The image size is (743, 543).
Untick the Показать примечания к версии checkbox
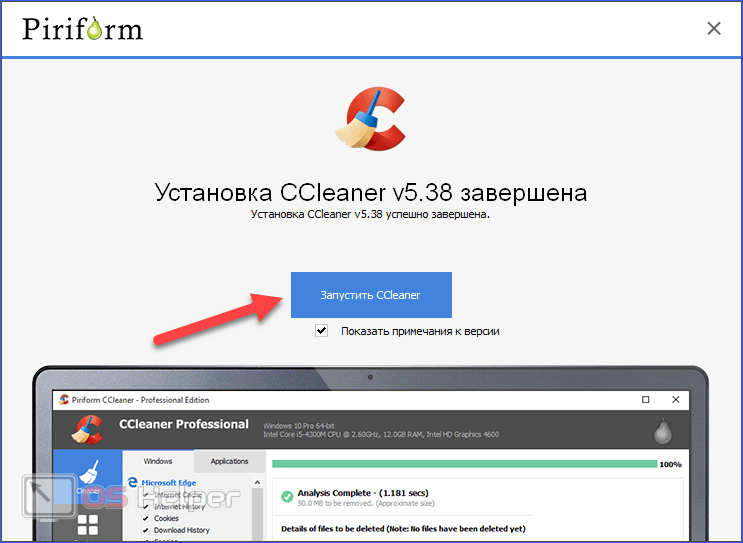(x=321, y=330)
